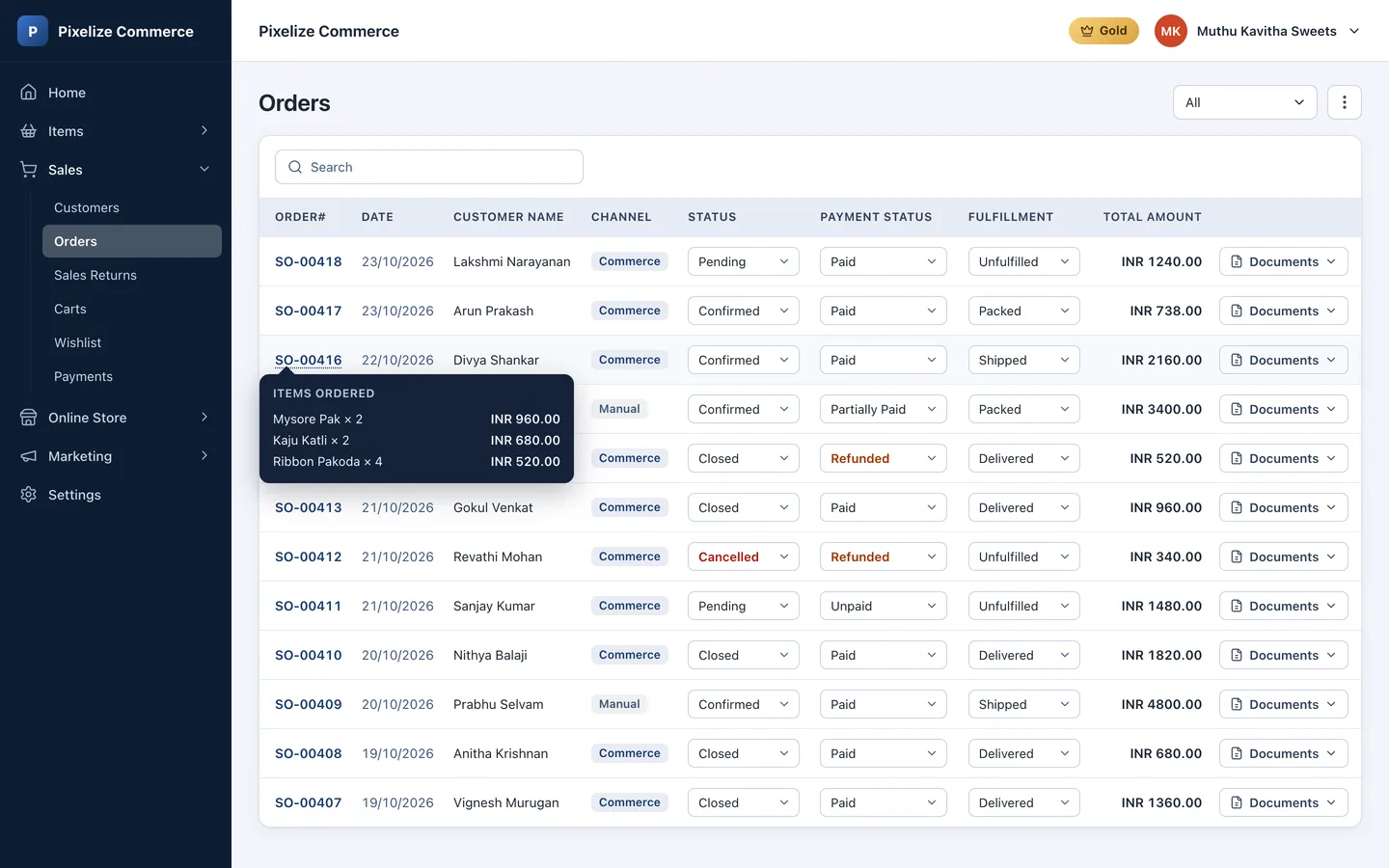
Task: Click the document icon in SO-00418 row
Action: tap(1237, 261)
